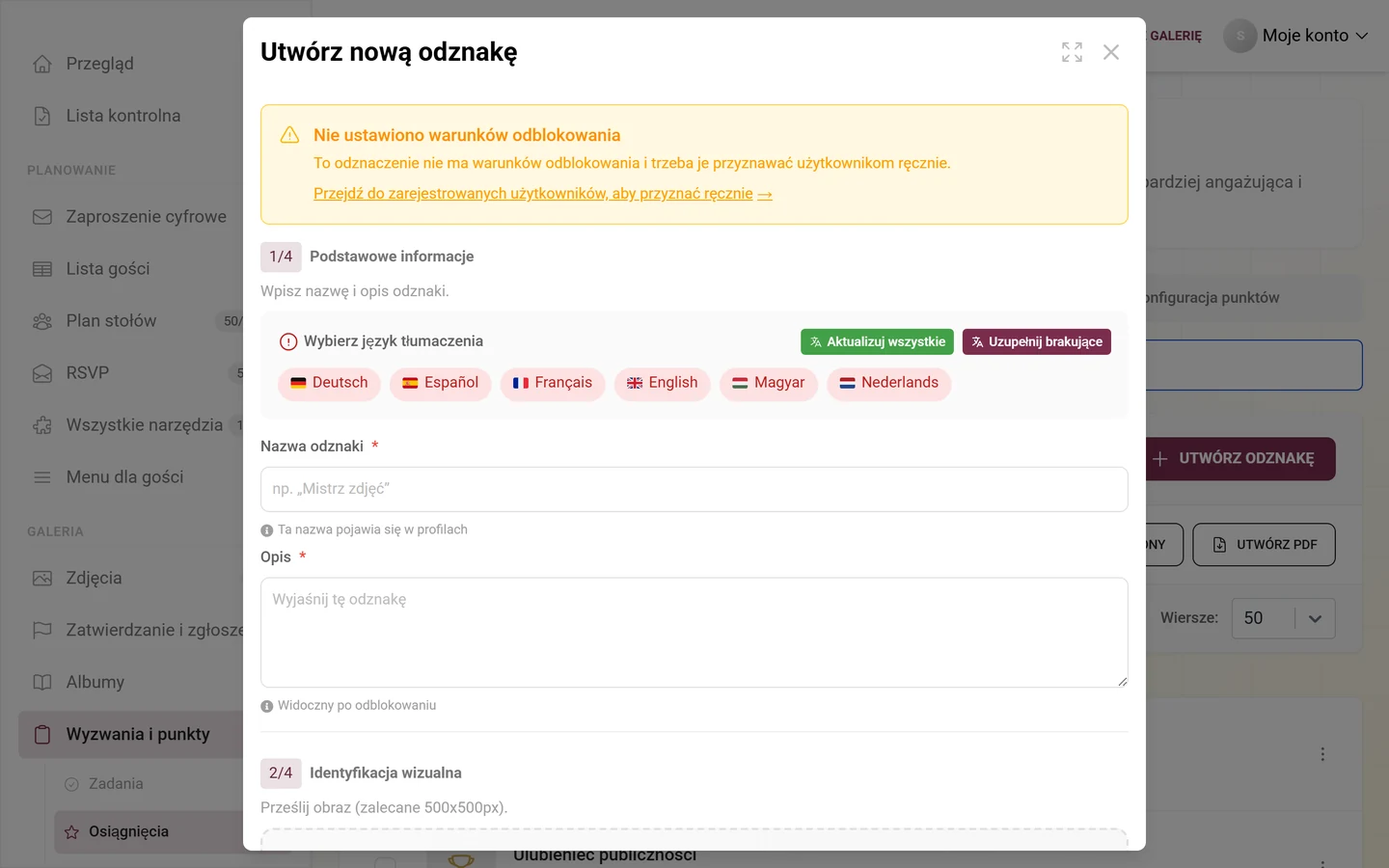The image size is (1389, 868).
Task: Click the Albumy book icon
Action: 42,683
